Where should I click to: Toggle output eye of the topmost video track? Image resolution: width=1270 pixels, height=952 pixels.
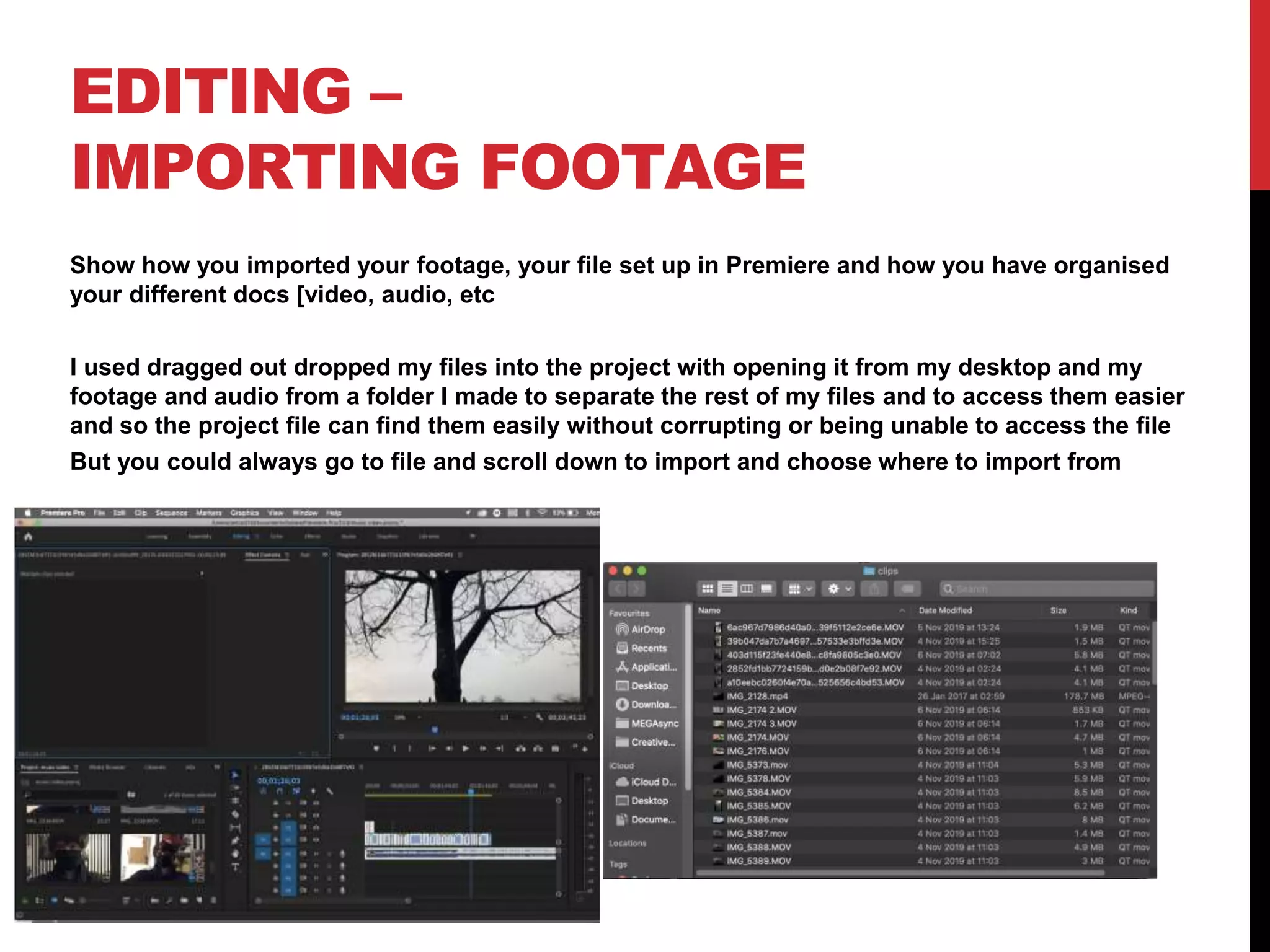pyautogui.click(x=316, y=803)
